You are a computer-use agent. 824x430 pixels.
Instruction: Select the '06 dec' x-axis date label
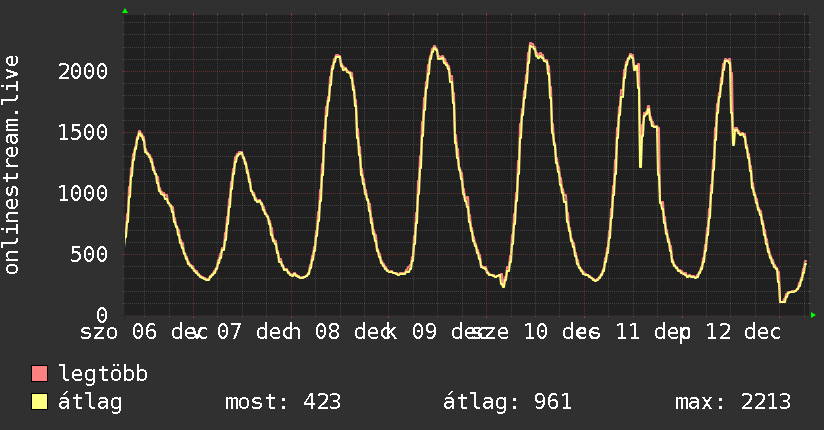coord(168,332)
